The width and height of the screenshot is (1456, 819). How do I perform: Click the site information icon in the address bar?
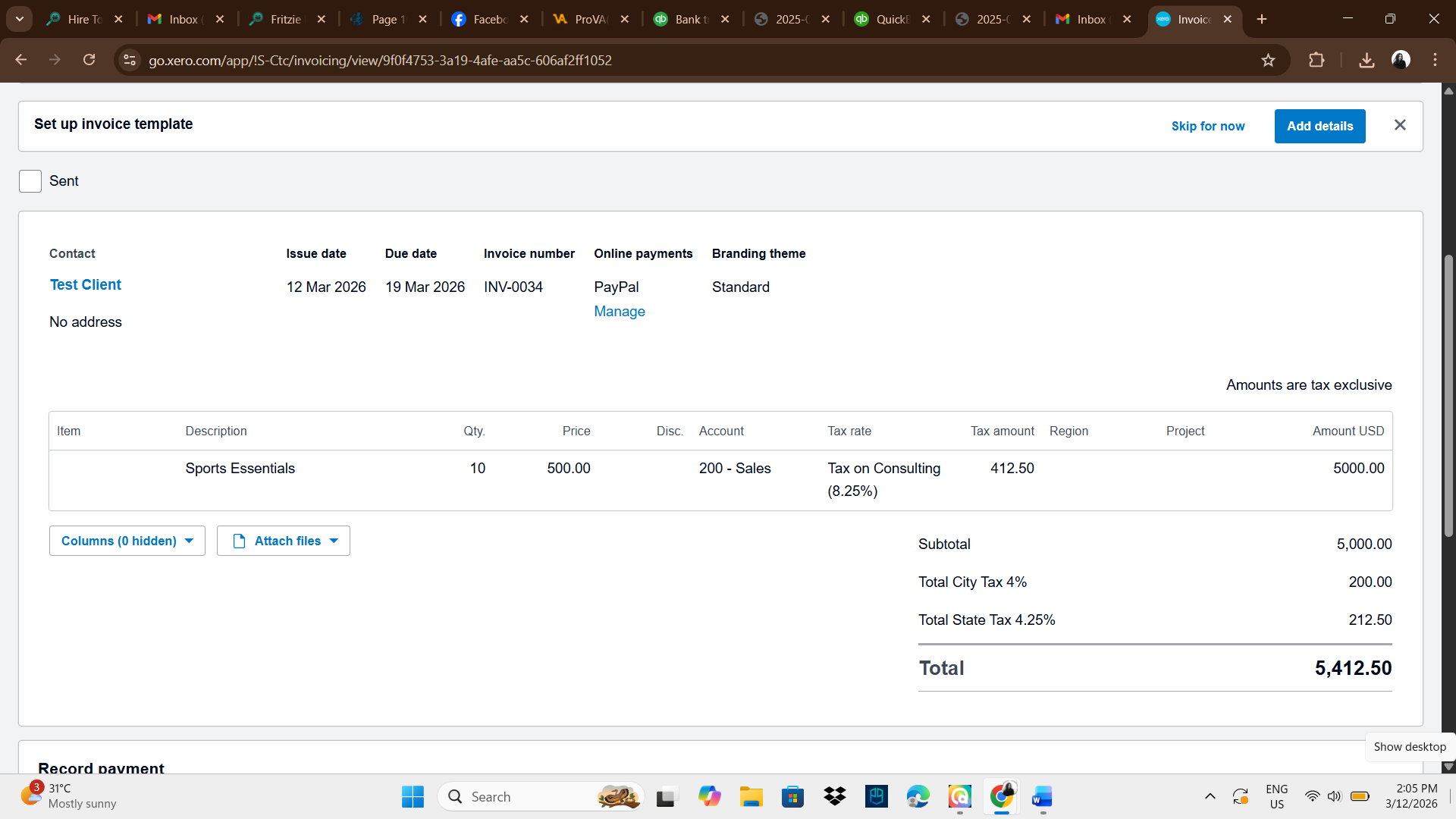pyautogui.click(x=130, y=60)
